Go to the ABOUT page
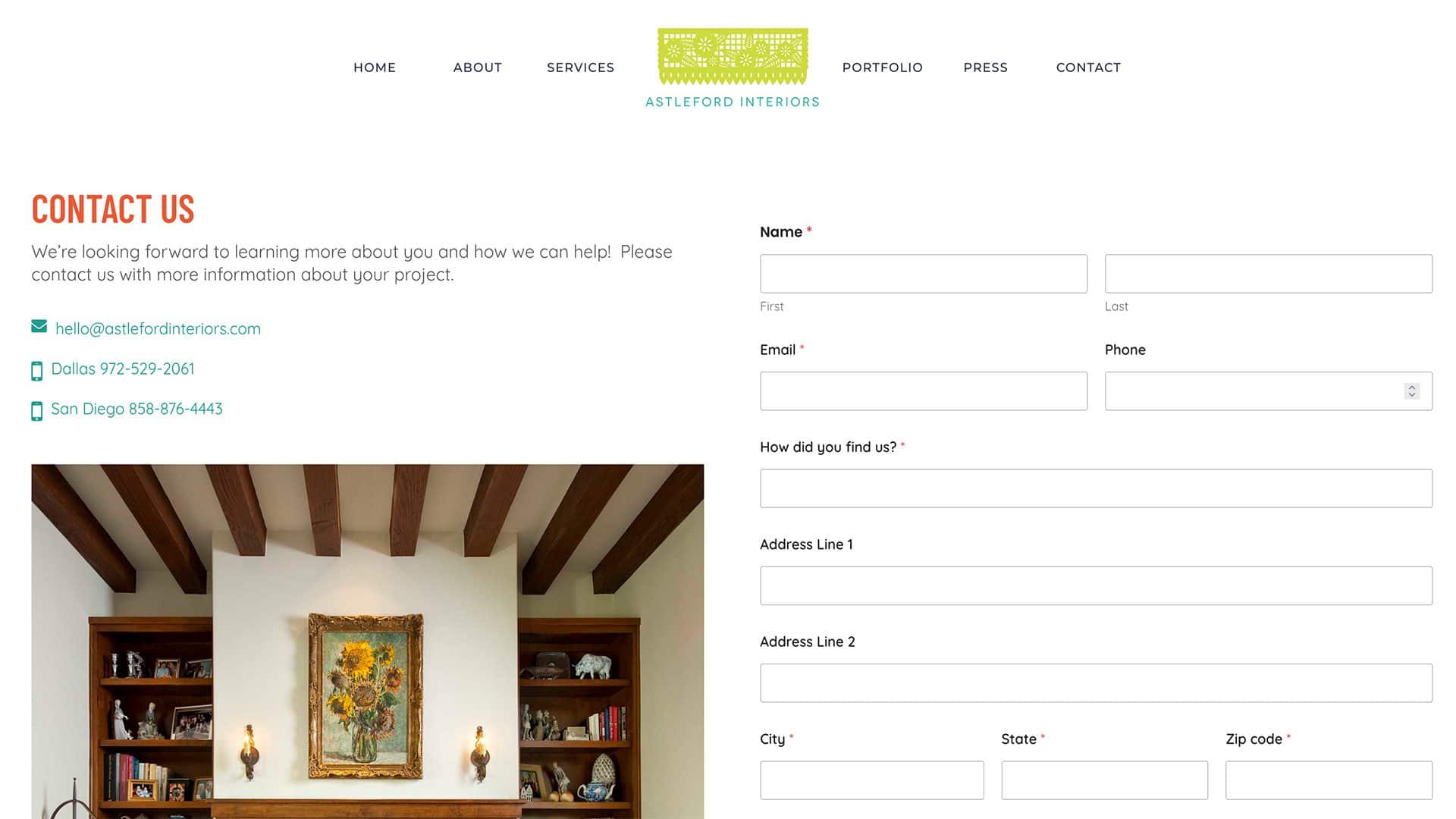This screenshot has height=819, width=1456. (478, 67)
